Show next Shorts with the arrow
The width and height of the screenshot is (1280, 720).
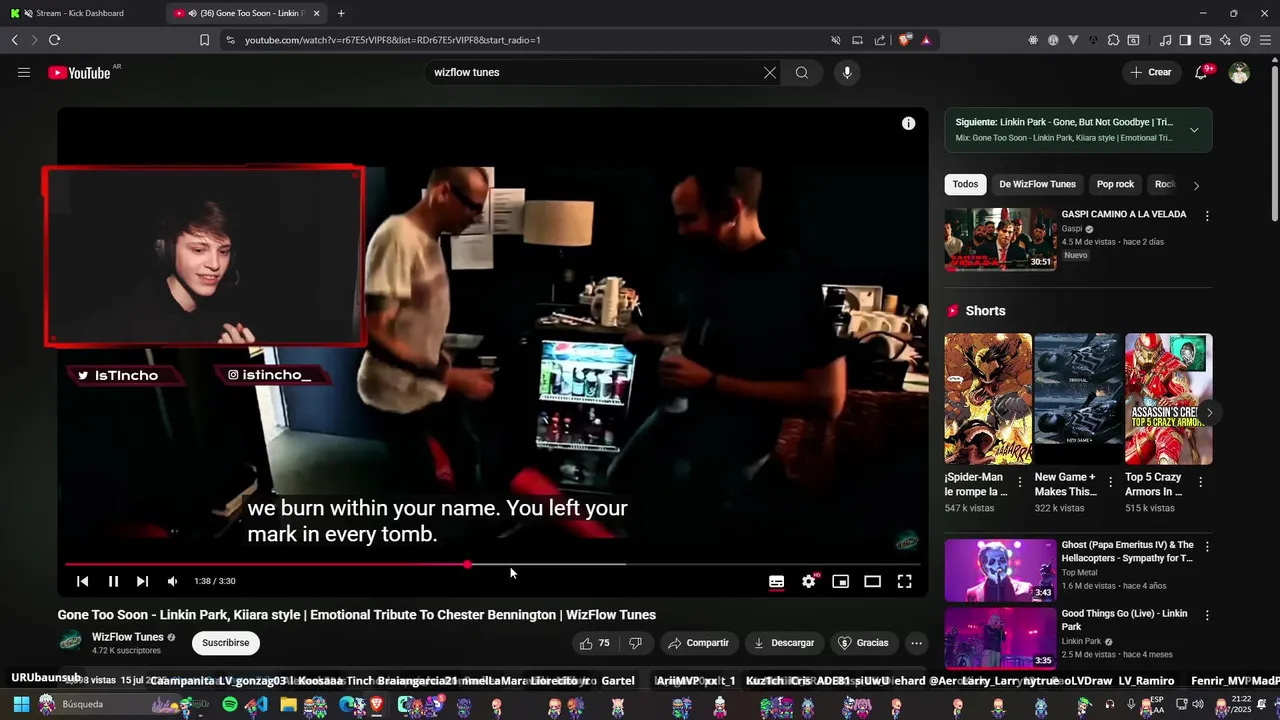[1209, 412]
